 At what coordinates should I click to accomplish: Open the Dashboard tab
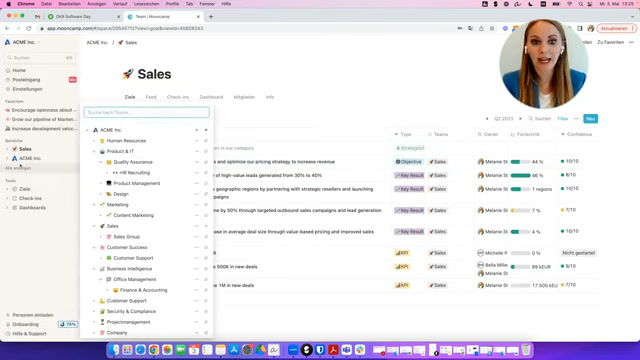tap(211, 97)
